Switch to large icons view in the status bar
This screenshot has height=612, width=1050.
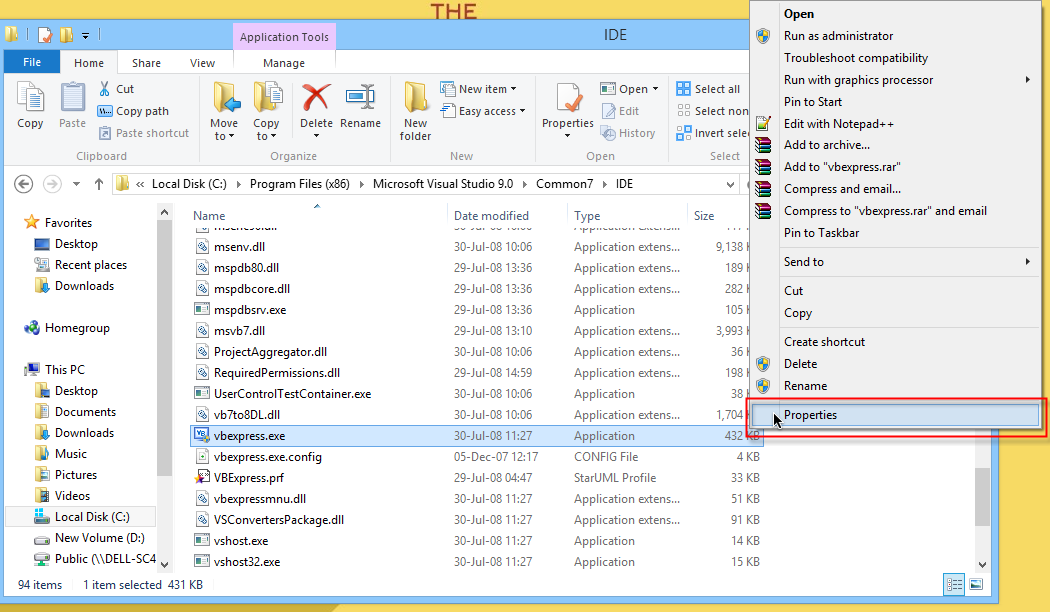[x=976, y=584]
